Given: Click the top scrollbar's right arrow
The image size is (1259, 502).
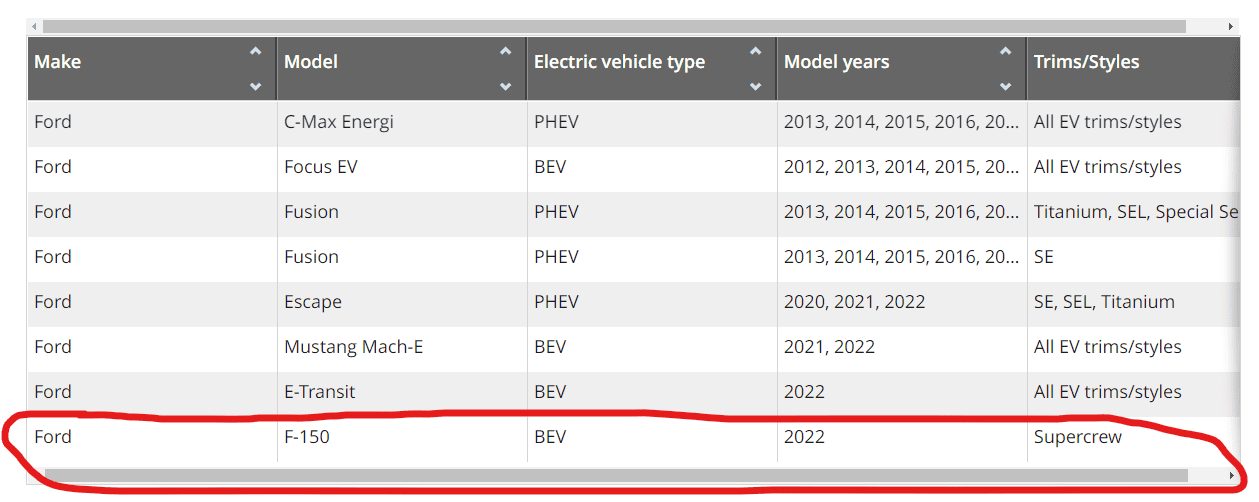Looking at the screenshot, I should (1232, 26).
